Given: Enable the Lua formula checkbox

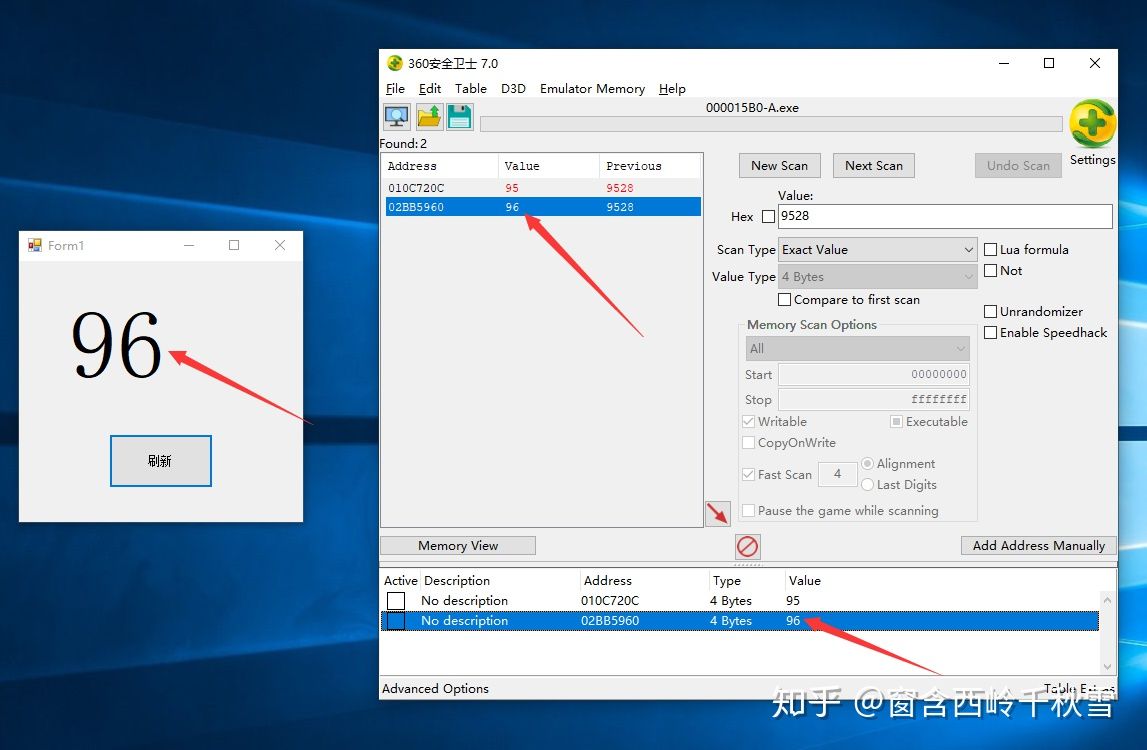Looking at the screenshot, I should coord(990,250).
